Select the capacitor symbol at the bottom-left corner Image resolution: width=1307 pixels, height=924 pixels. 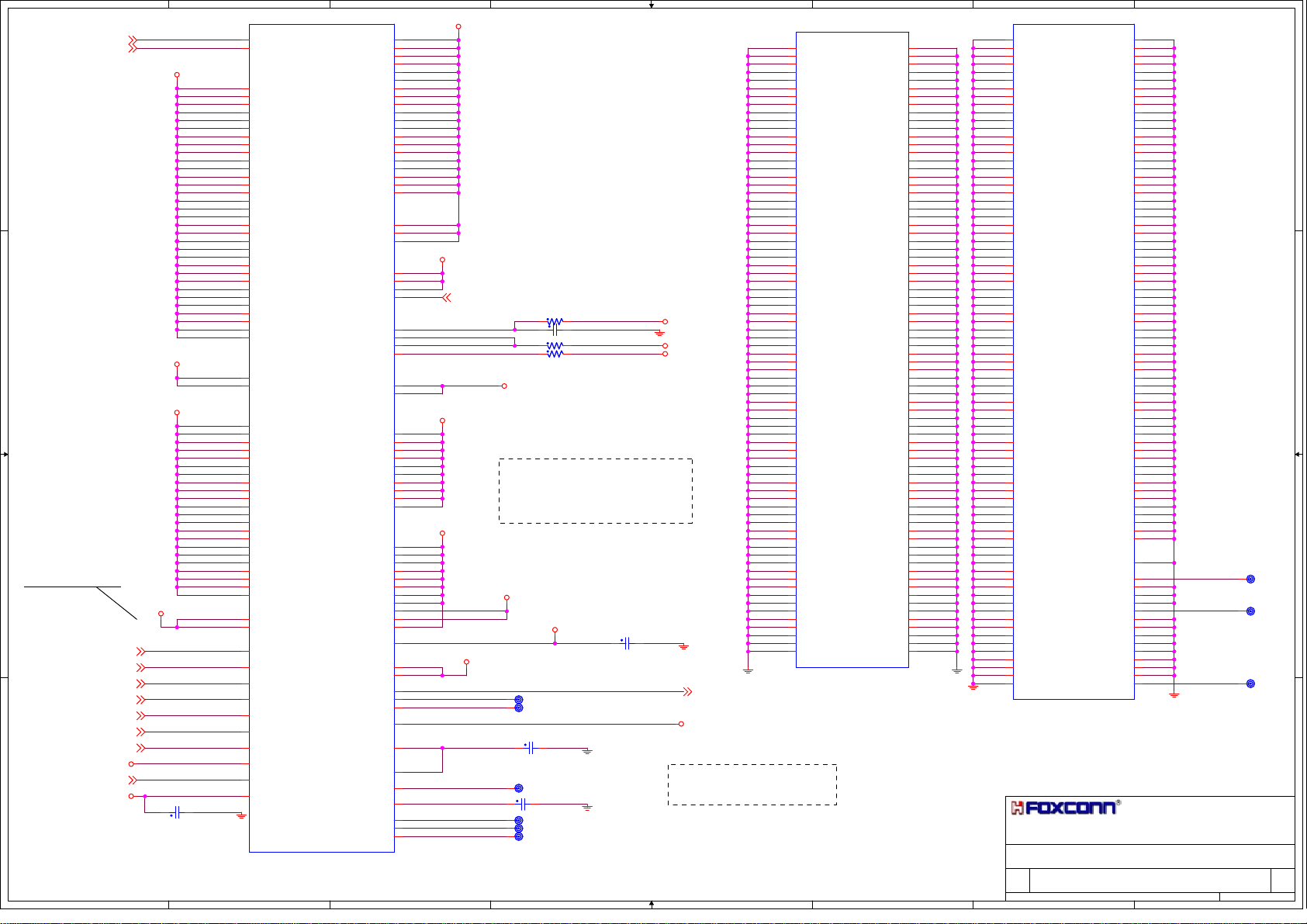177,812
